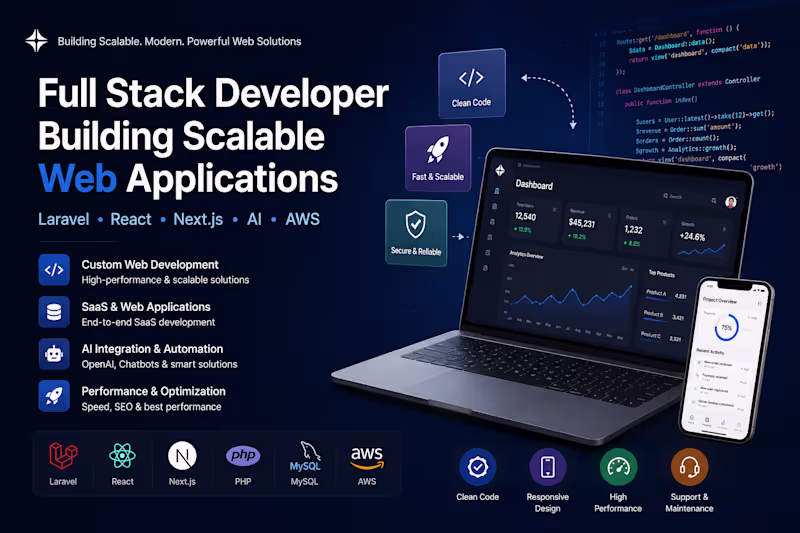Click the Performance & Optimization rocket icon
Viewport: 800px width, 533px height.
click(x=54, y=396)
